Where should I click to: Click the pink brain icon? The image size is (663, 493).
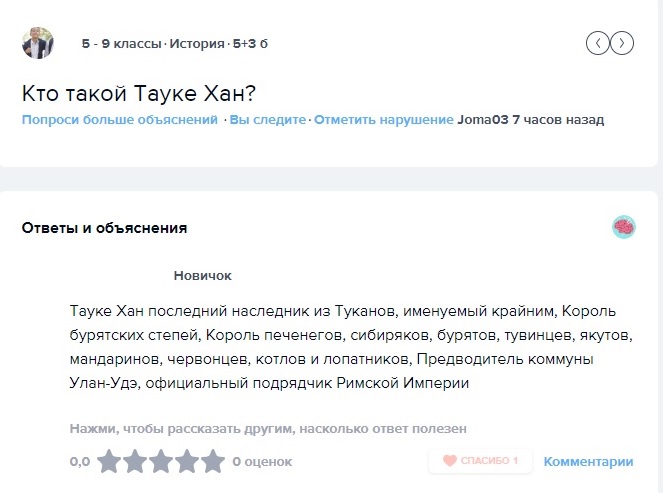click(624, 227)
